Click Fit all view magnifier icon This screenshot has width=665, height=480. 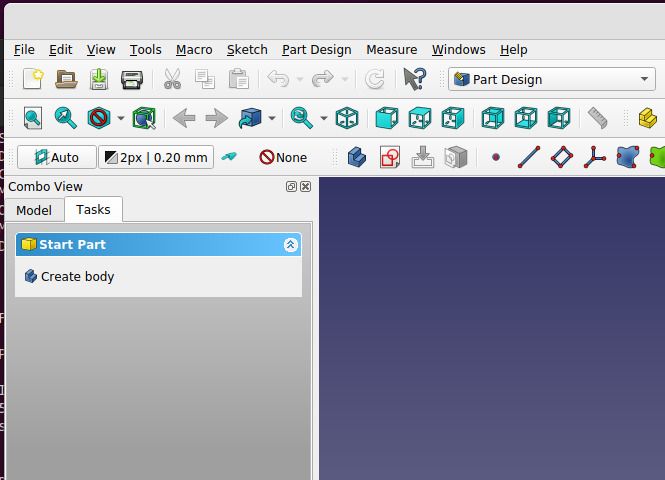click(33, 118)
